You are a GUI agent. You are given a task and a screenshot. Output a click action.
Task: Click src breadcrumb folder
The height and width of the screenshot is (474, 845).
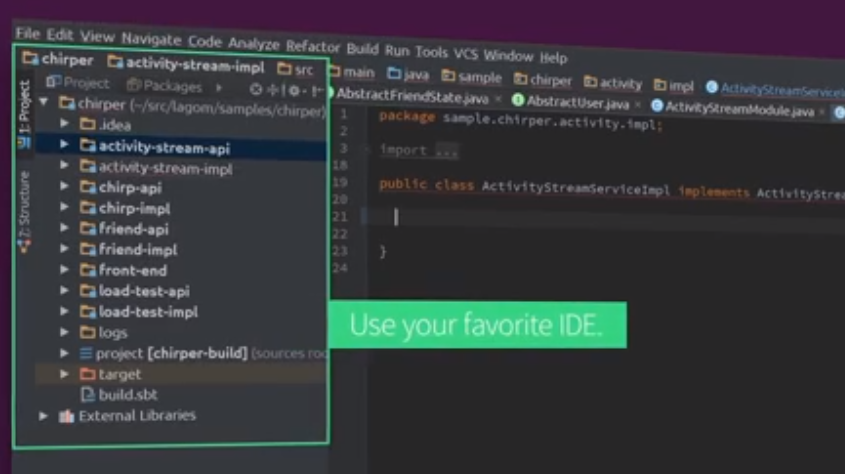tap(295, 69)
